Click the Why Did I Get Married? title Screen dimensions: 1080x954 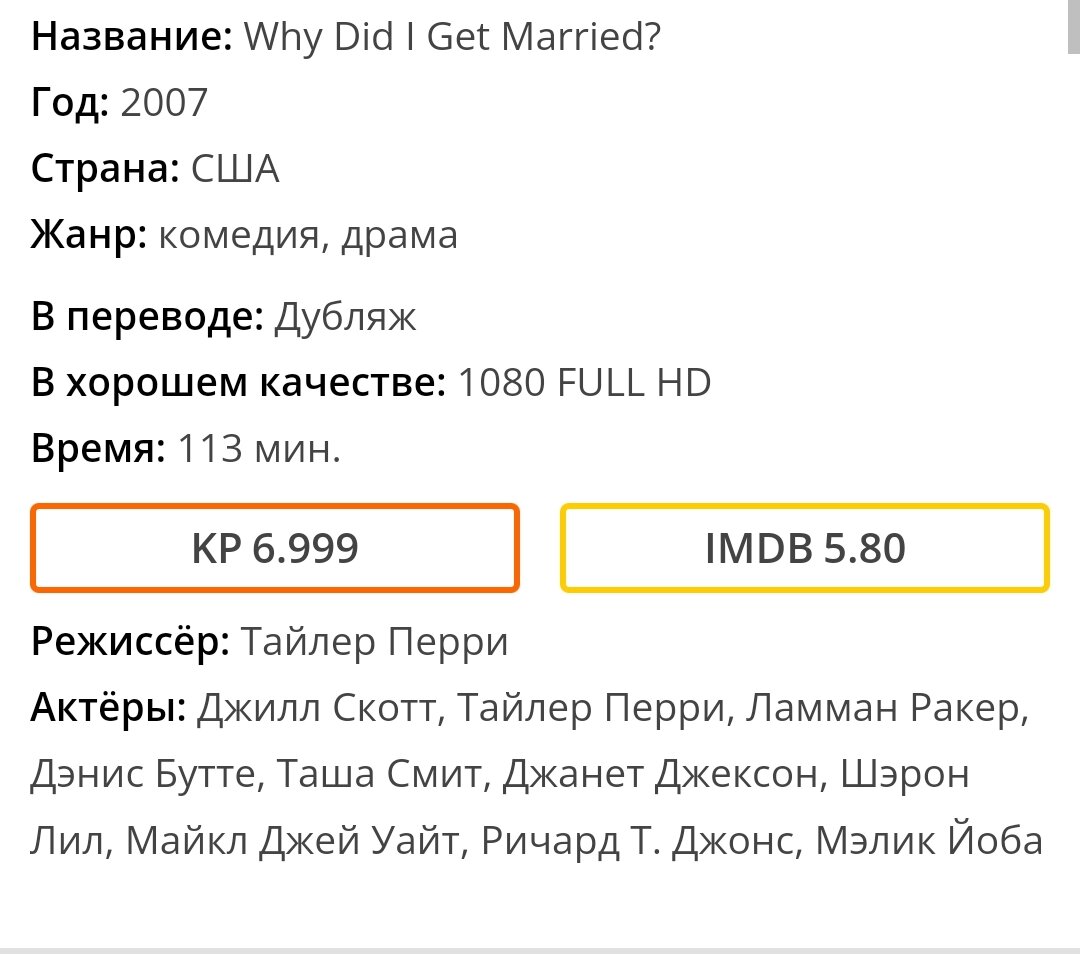click(453, 37)
